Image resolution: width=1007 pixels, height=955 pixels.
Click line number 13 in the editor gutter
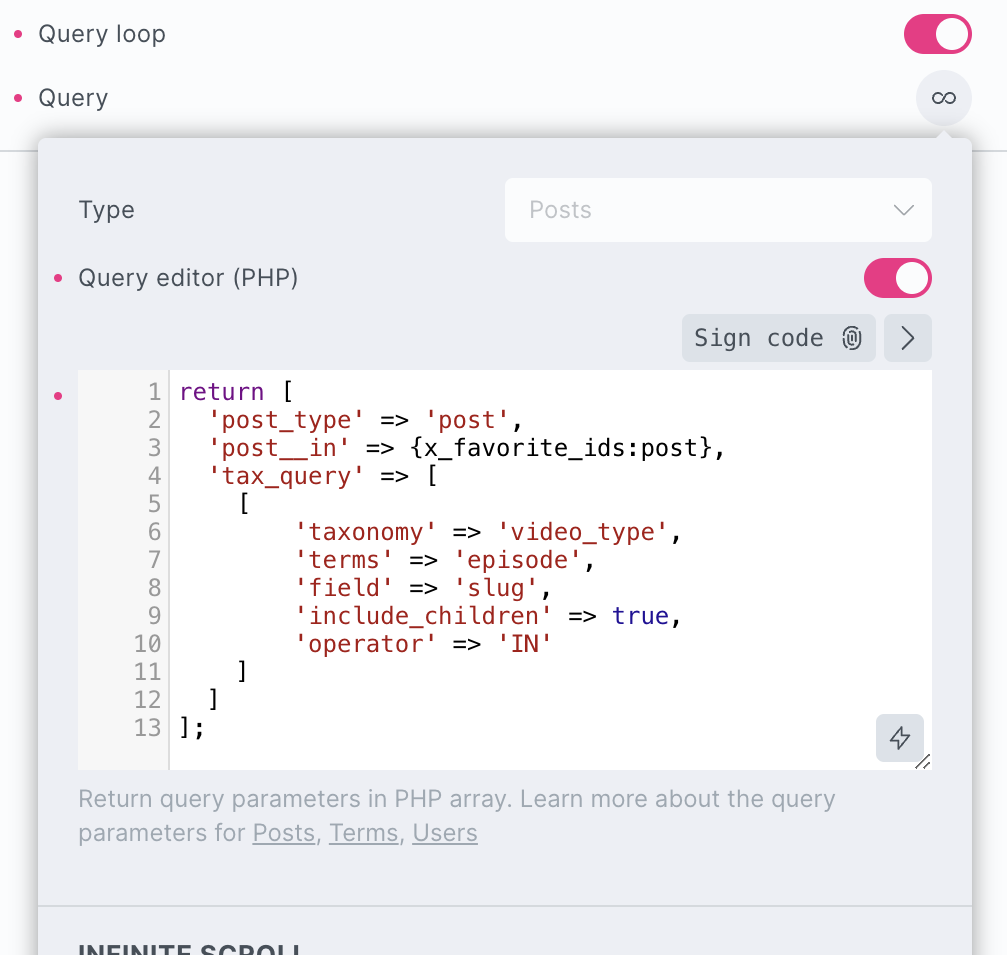[x=147, y=728]
